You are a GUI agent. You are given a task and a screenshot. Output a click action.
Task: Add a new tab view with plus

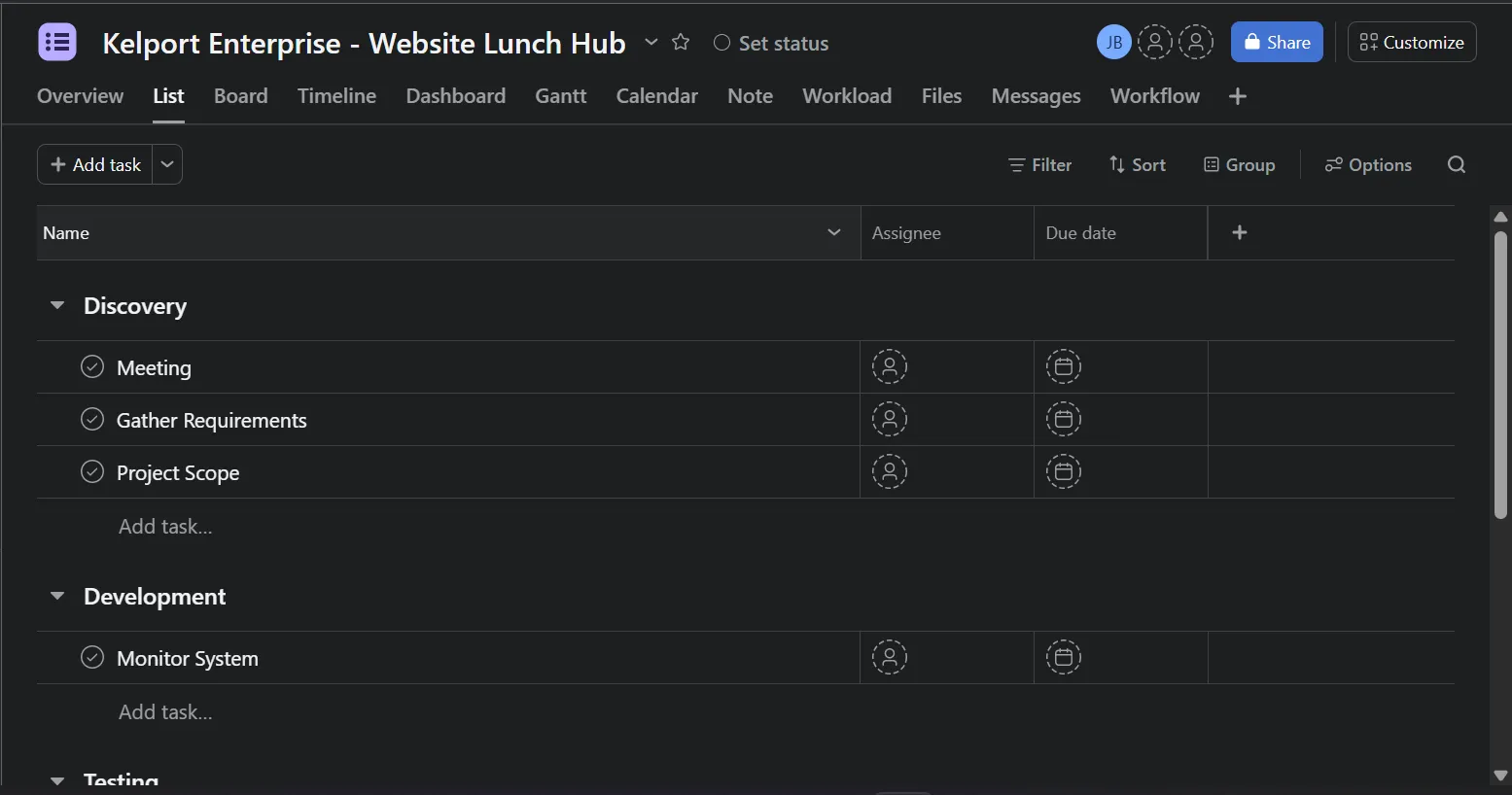tap(1238, 96)
